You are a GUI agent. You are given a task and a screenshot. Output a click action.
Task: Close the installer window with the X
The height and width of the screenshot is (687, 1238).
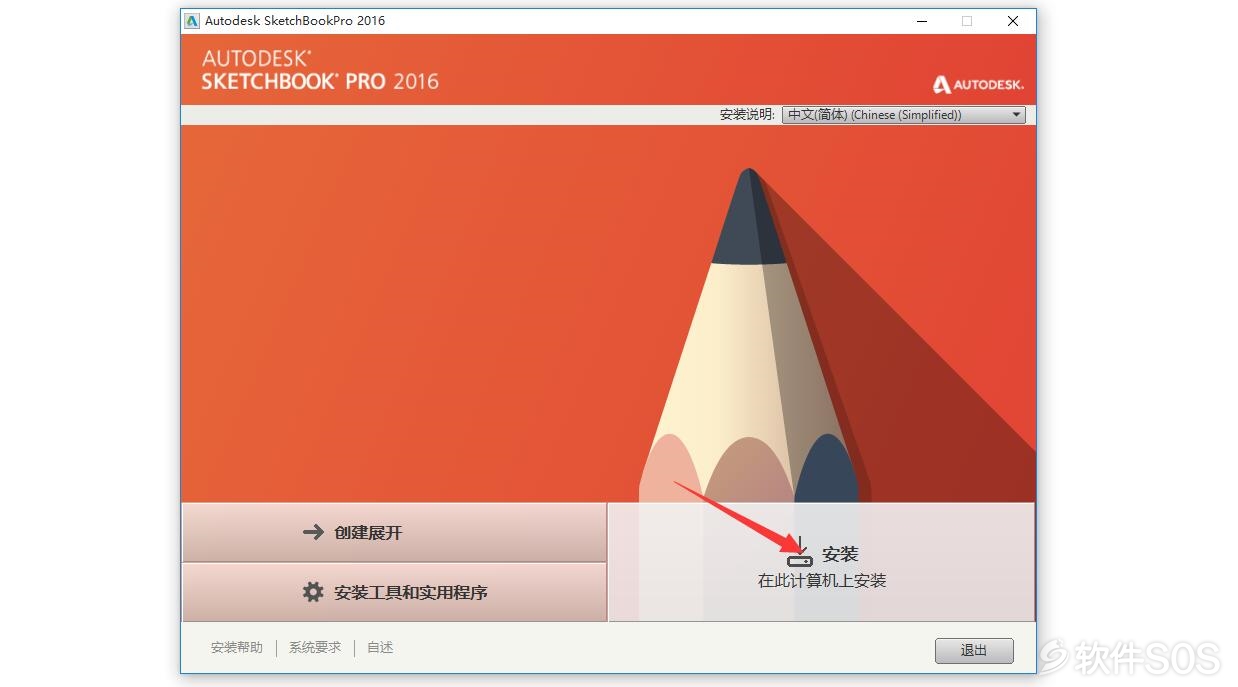(x=1013, y=21)
